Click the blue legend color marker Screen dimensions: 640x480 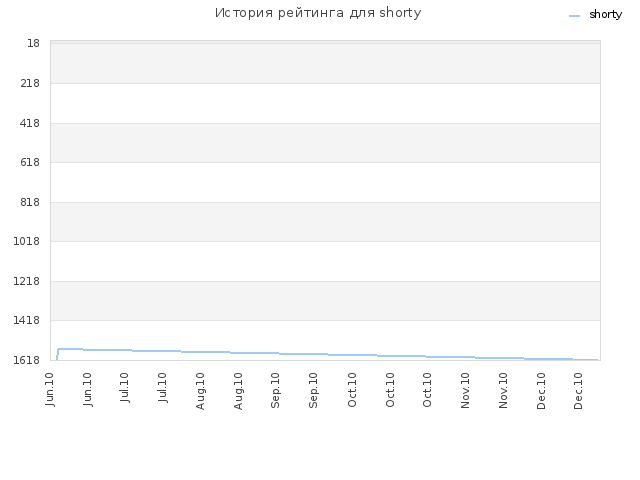point(574,16)
